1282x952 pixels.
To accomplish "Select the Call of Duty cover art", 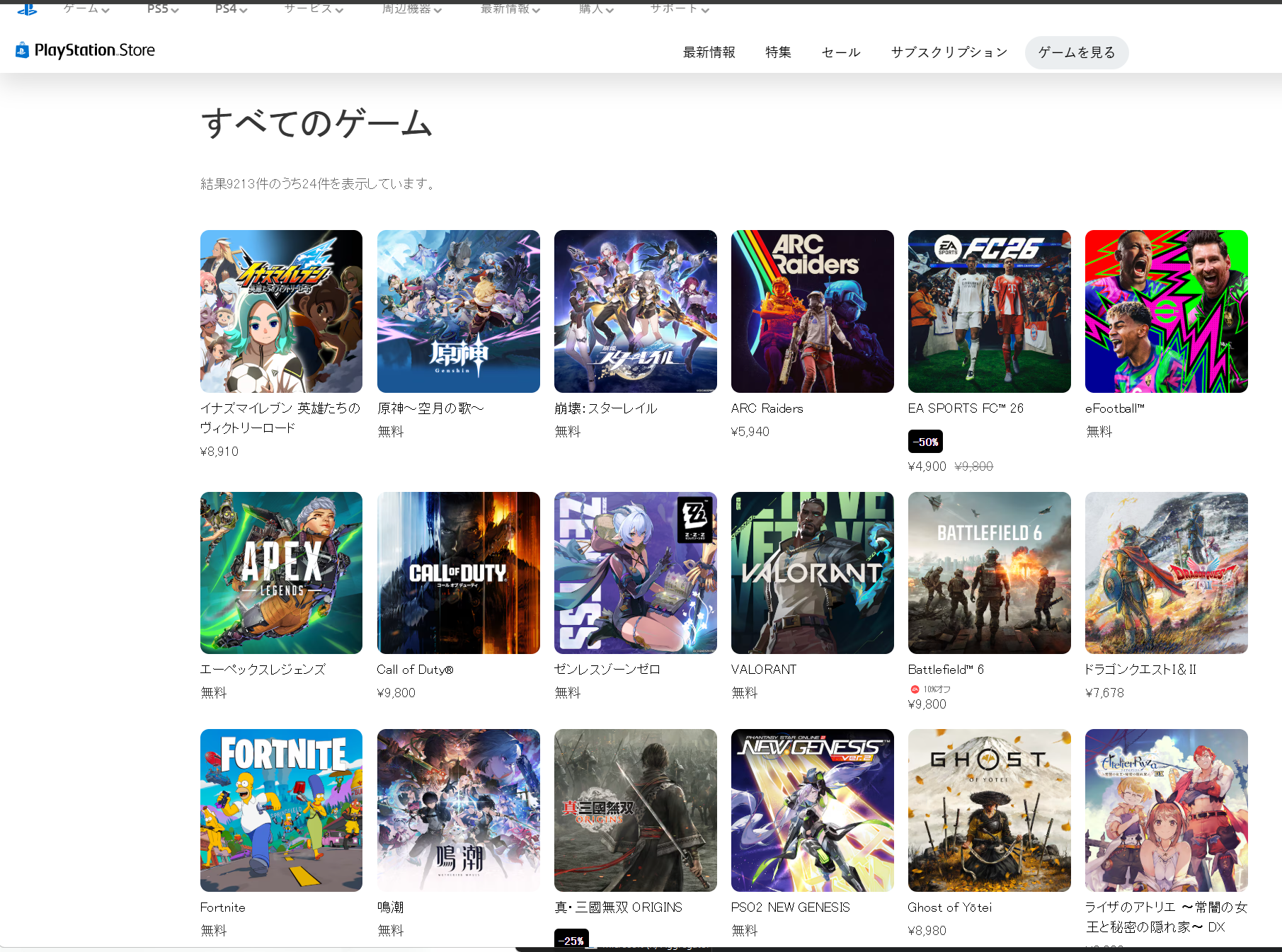I will tap(458, 573).
